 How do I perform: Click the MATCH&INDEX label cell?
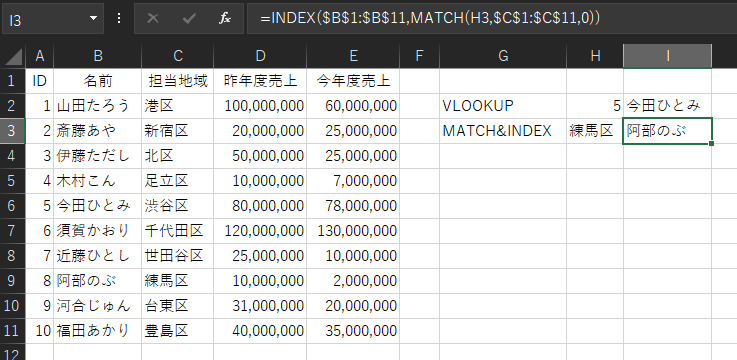click(503, 131)
